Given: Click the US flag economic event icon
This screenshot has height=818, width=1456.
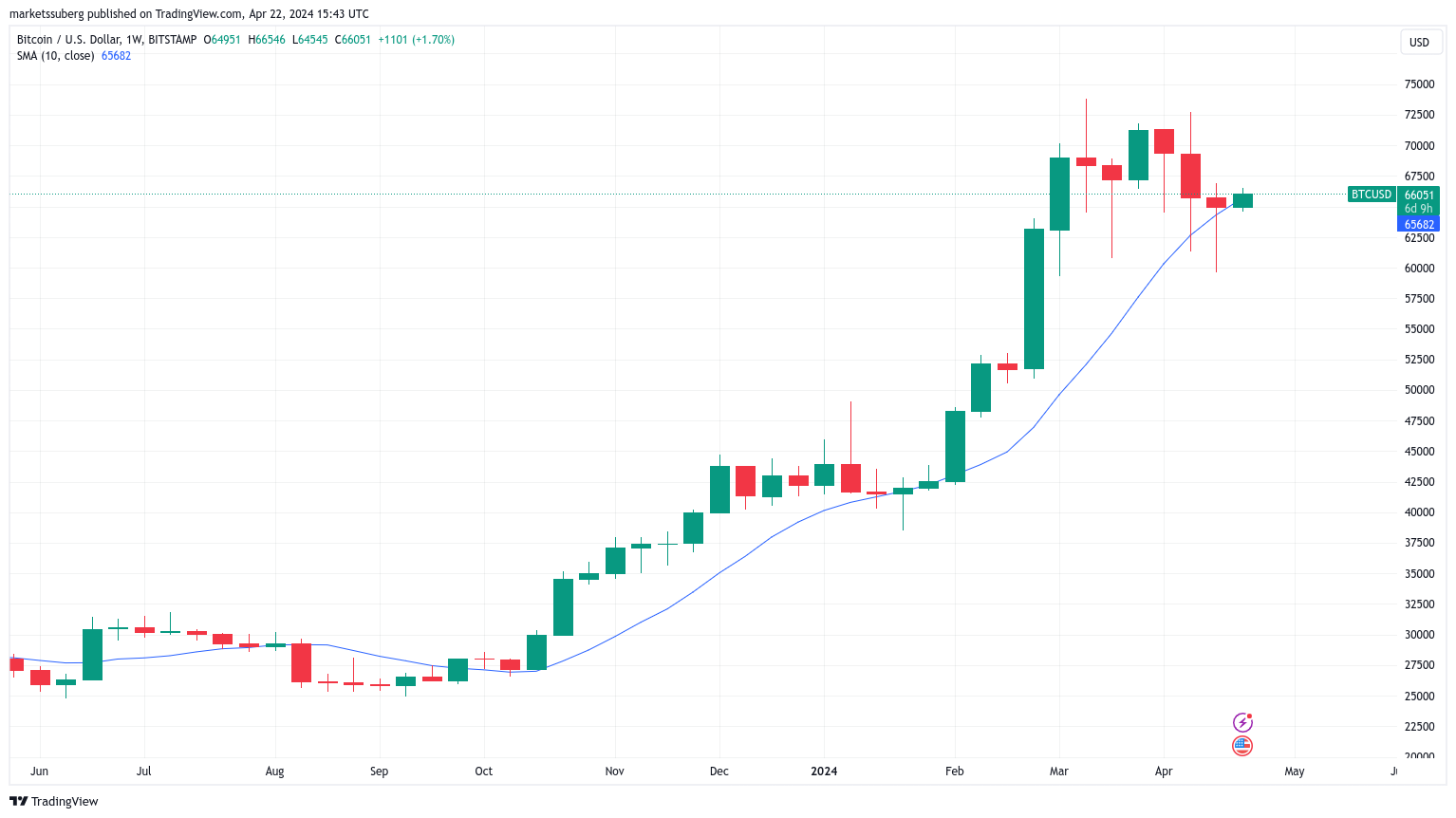Looking at the screenshot, I should click(x=1241, y=746).
